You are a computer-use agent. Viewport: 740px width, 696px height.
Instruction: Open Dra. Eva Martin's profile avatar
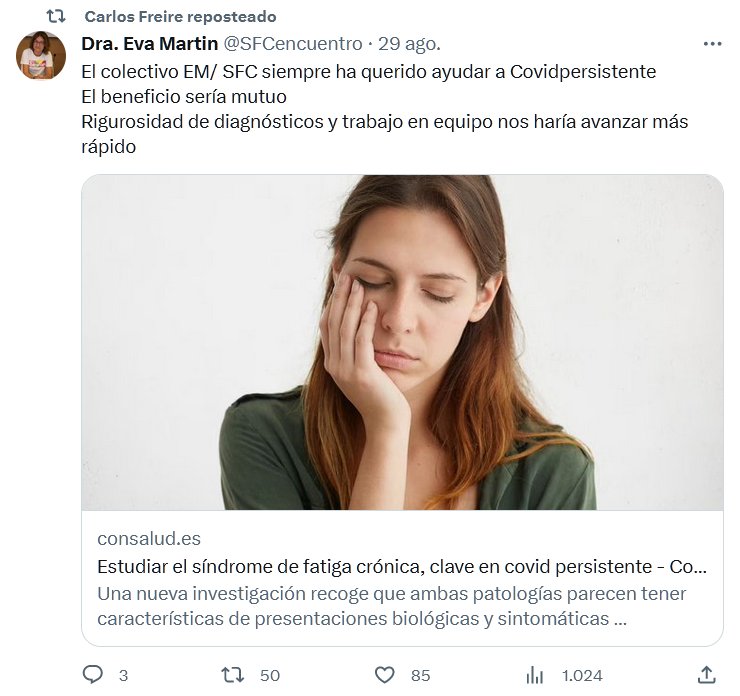click(x=41, y=55)
